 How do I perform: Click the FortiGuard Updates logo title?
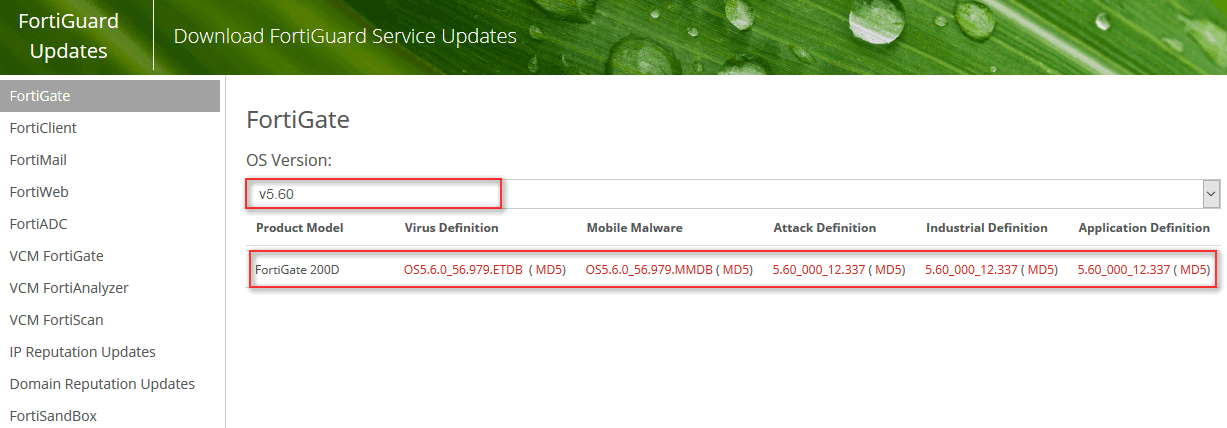coord(69,36)
